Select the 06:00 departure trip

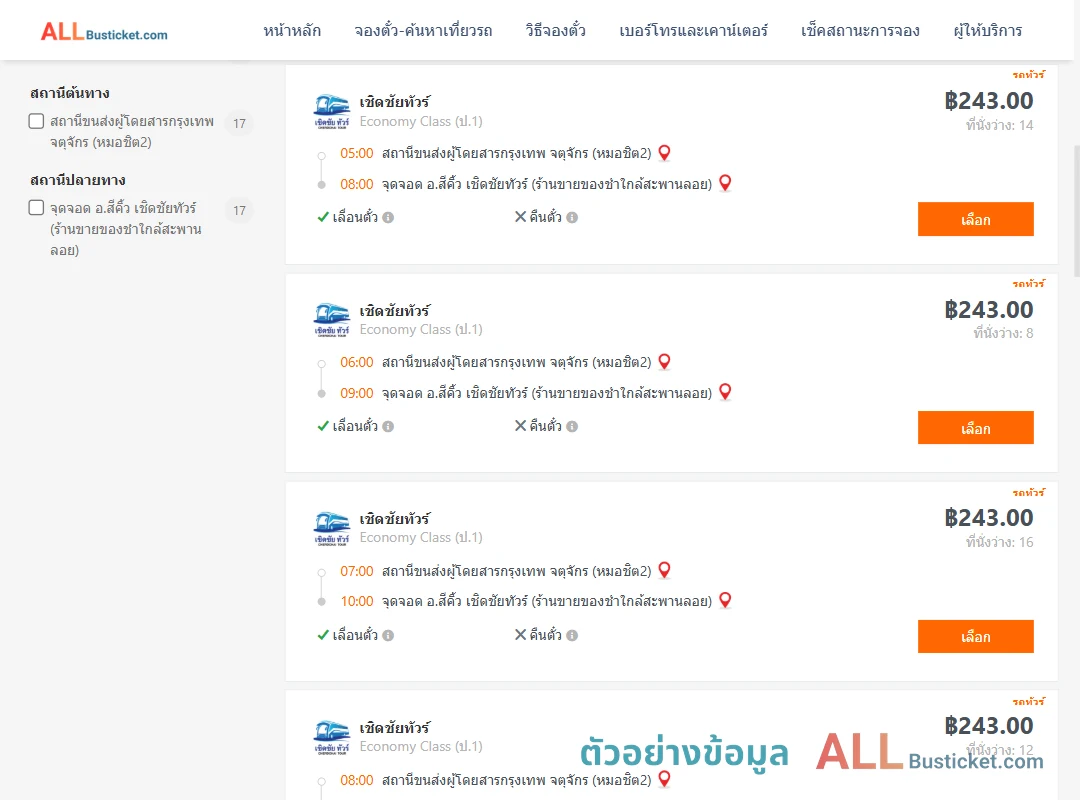975,428
